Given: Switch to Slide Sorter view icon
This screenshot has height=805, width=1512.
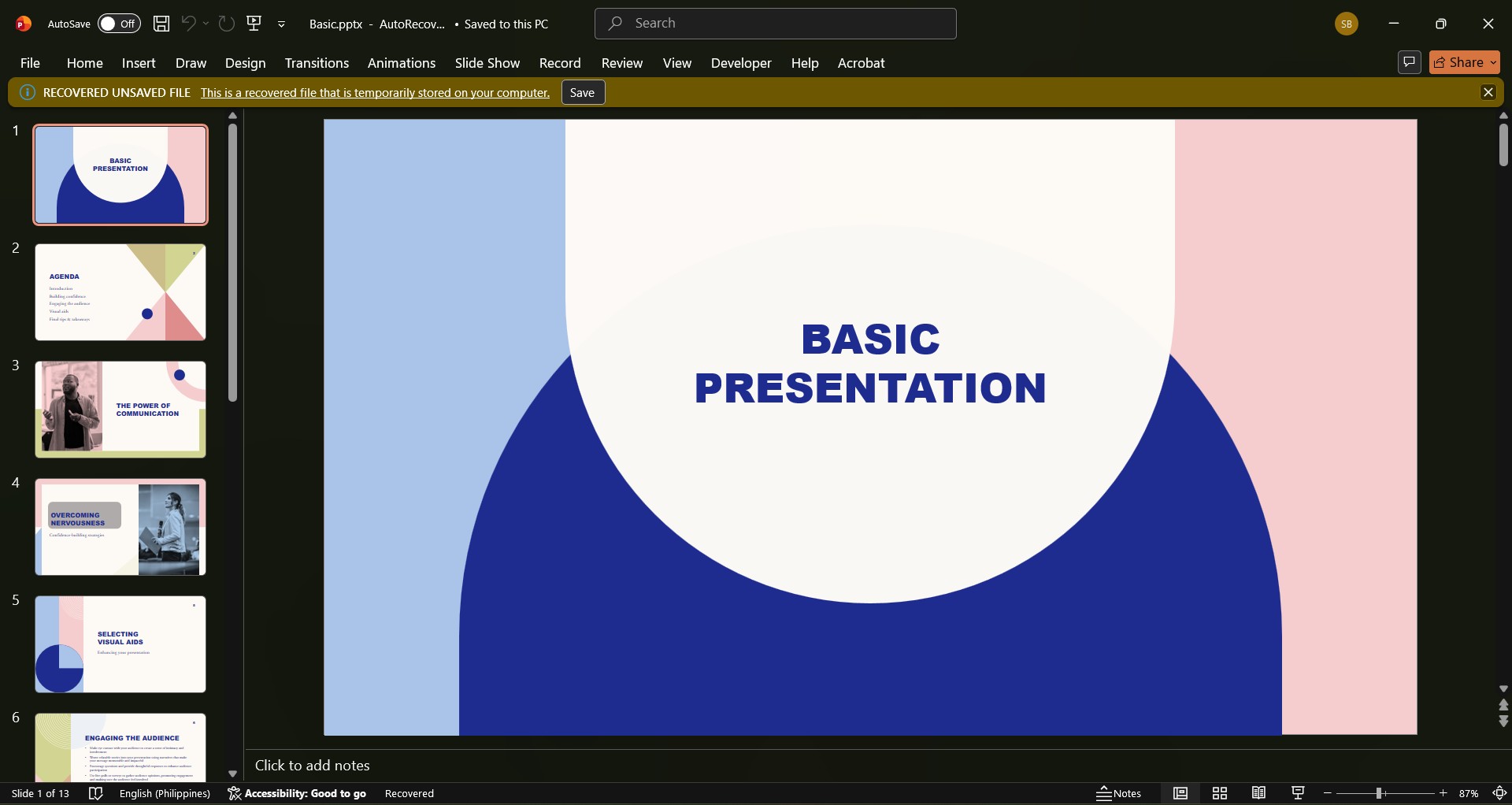Looking at the screenshot, I should point(1220,793).
